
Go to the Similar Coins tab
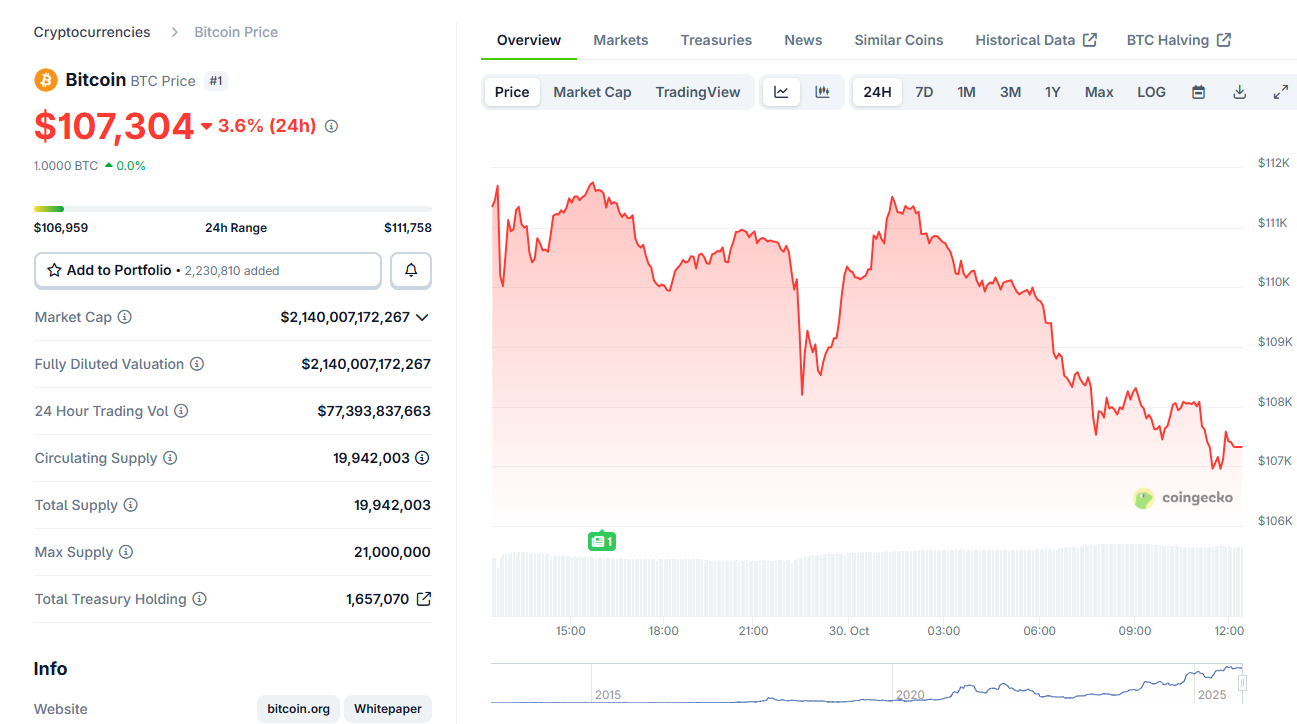pos(898,40)
